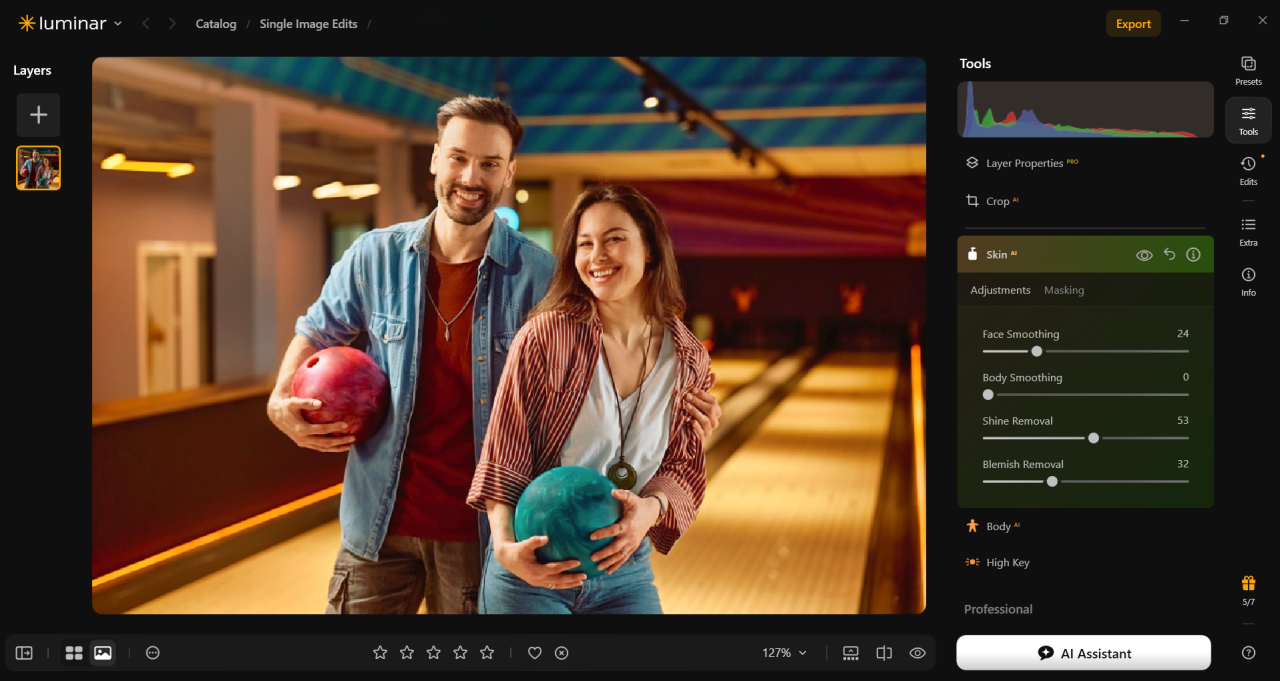Select the layer thumbnail in Layers panel

pos(38,168)
